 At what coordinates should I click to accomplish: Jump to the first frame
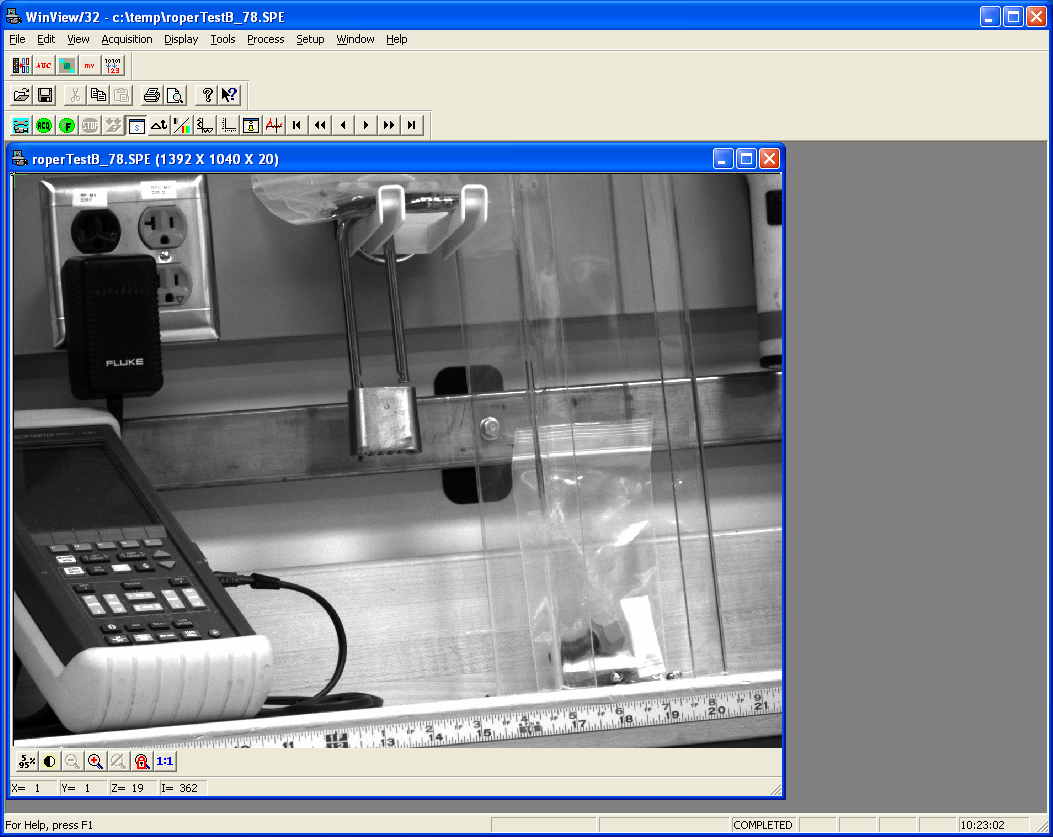(x=297, y=125)
